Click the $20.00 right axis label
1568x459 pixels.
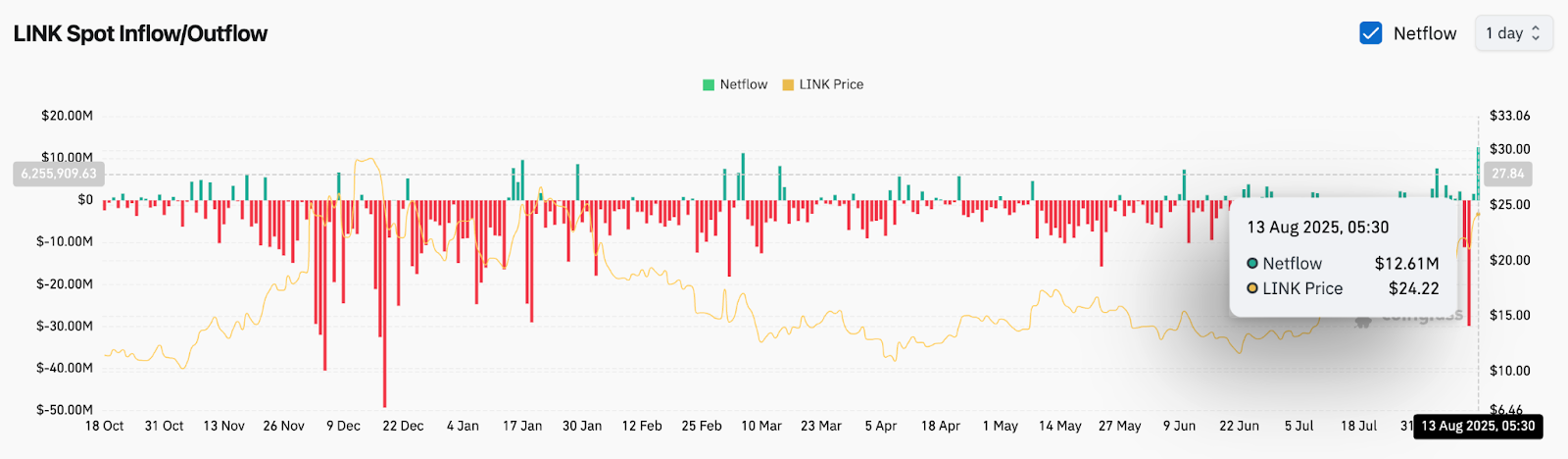(x=1509, y=260)
